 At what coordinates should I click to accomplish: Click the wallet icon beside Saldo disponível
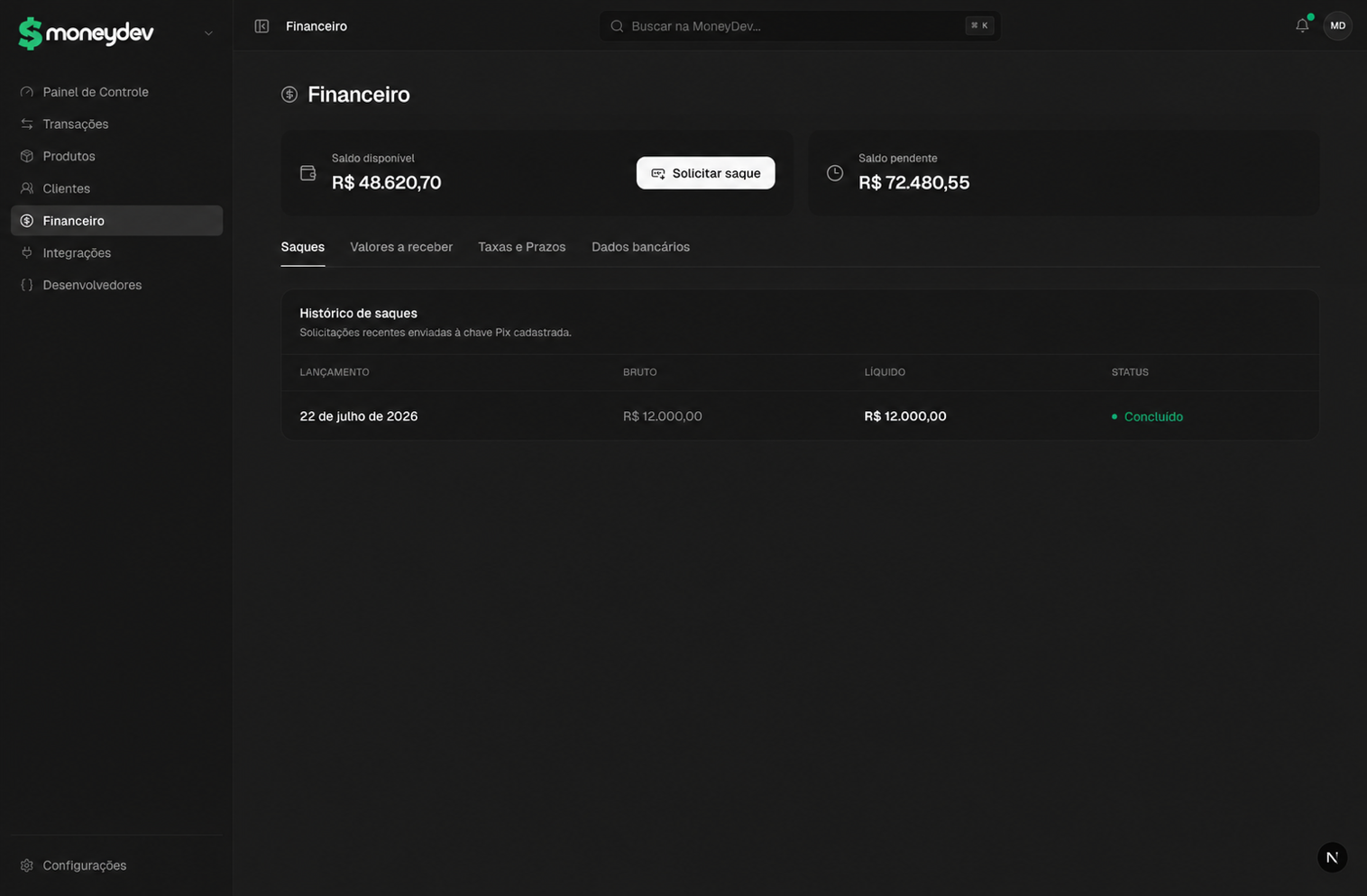[307, 173]
